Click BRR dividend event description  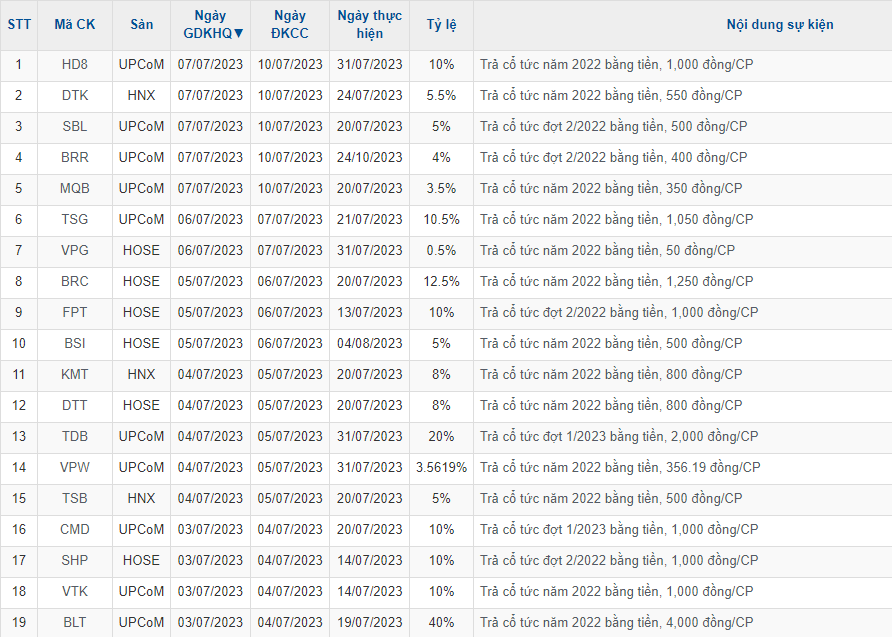[x=613, y=158]
